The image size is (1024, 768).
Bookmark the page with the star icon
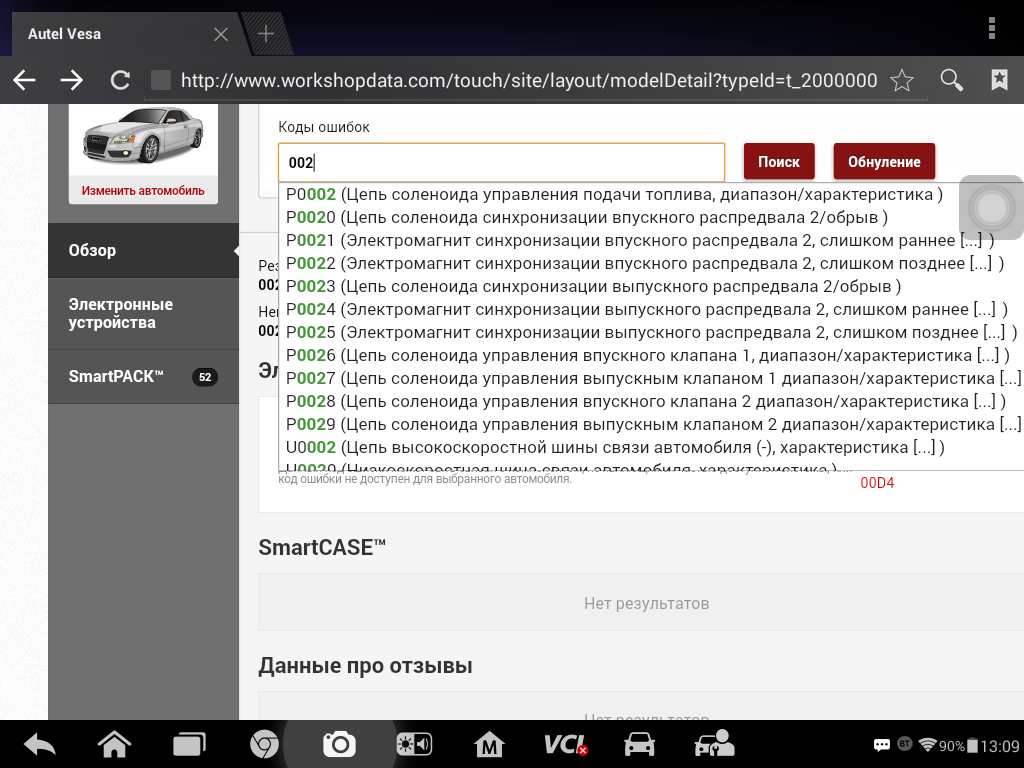pos(902,80)
